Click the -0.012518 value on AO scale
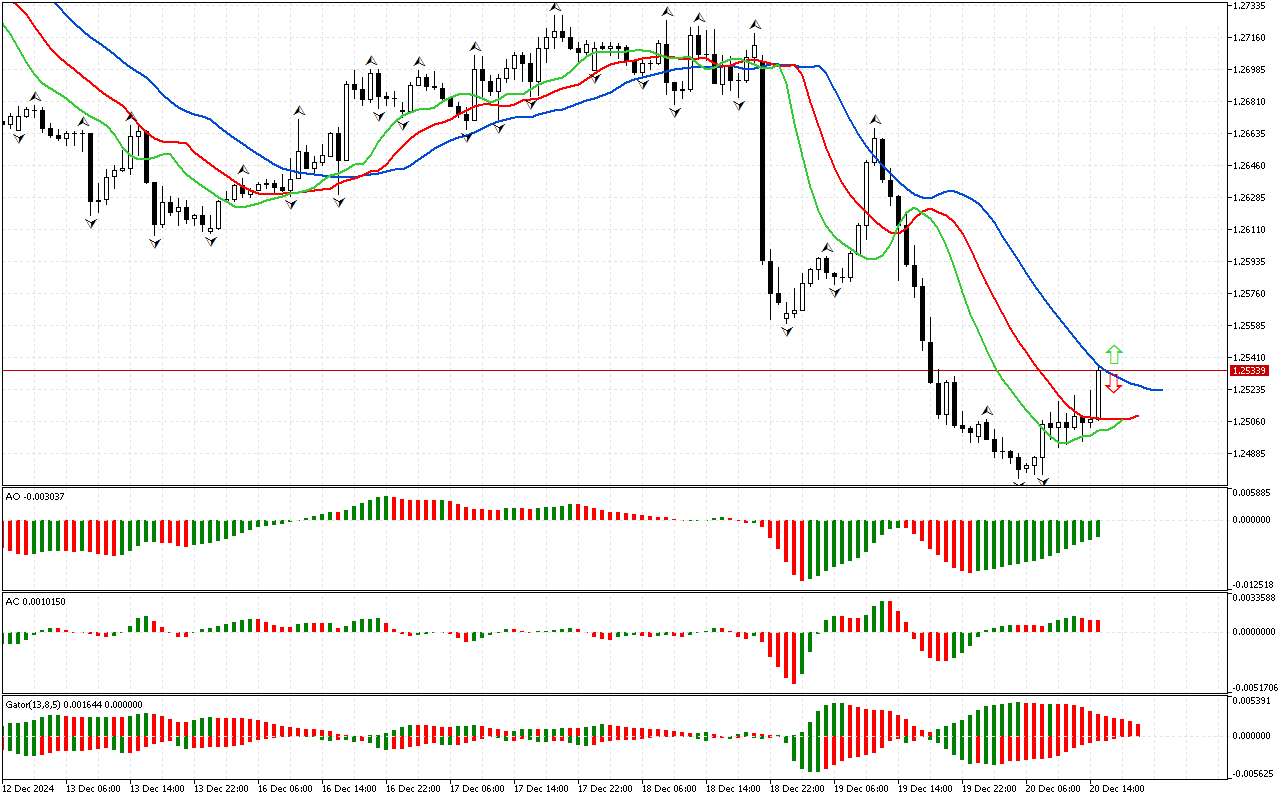The width and height of the screenshot is (1280, 800). [x=1253, y=585]
